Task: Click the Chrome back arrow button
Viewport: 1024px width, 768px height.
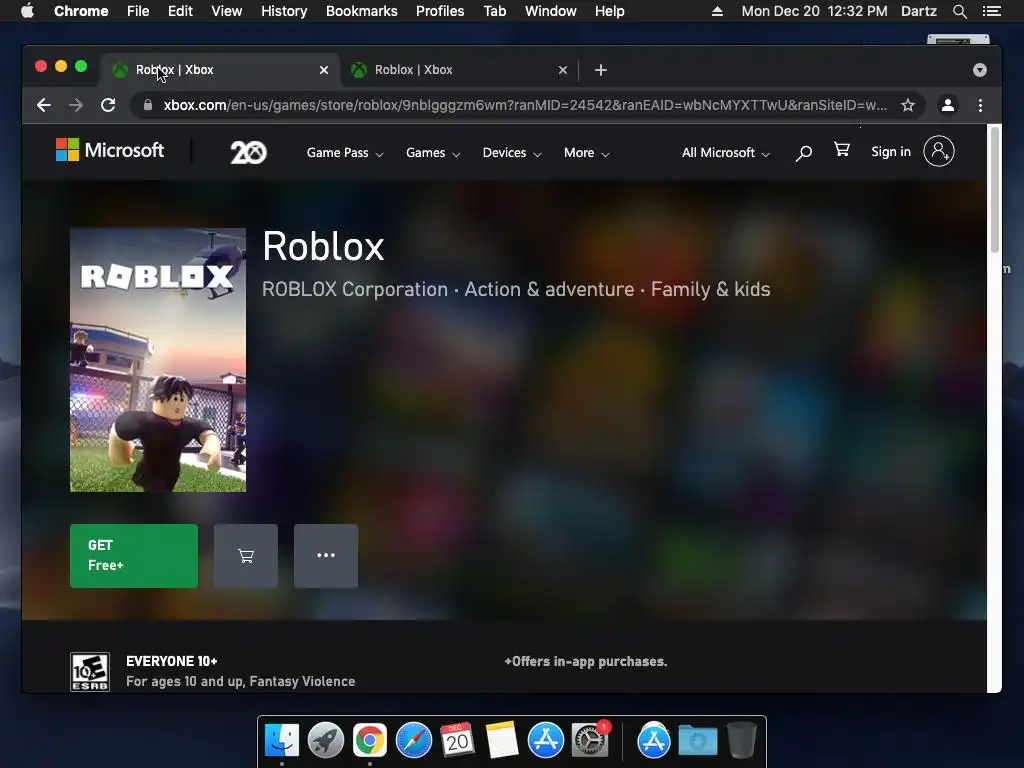Action: [44, 105]
